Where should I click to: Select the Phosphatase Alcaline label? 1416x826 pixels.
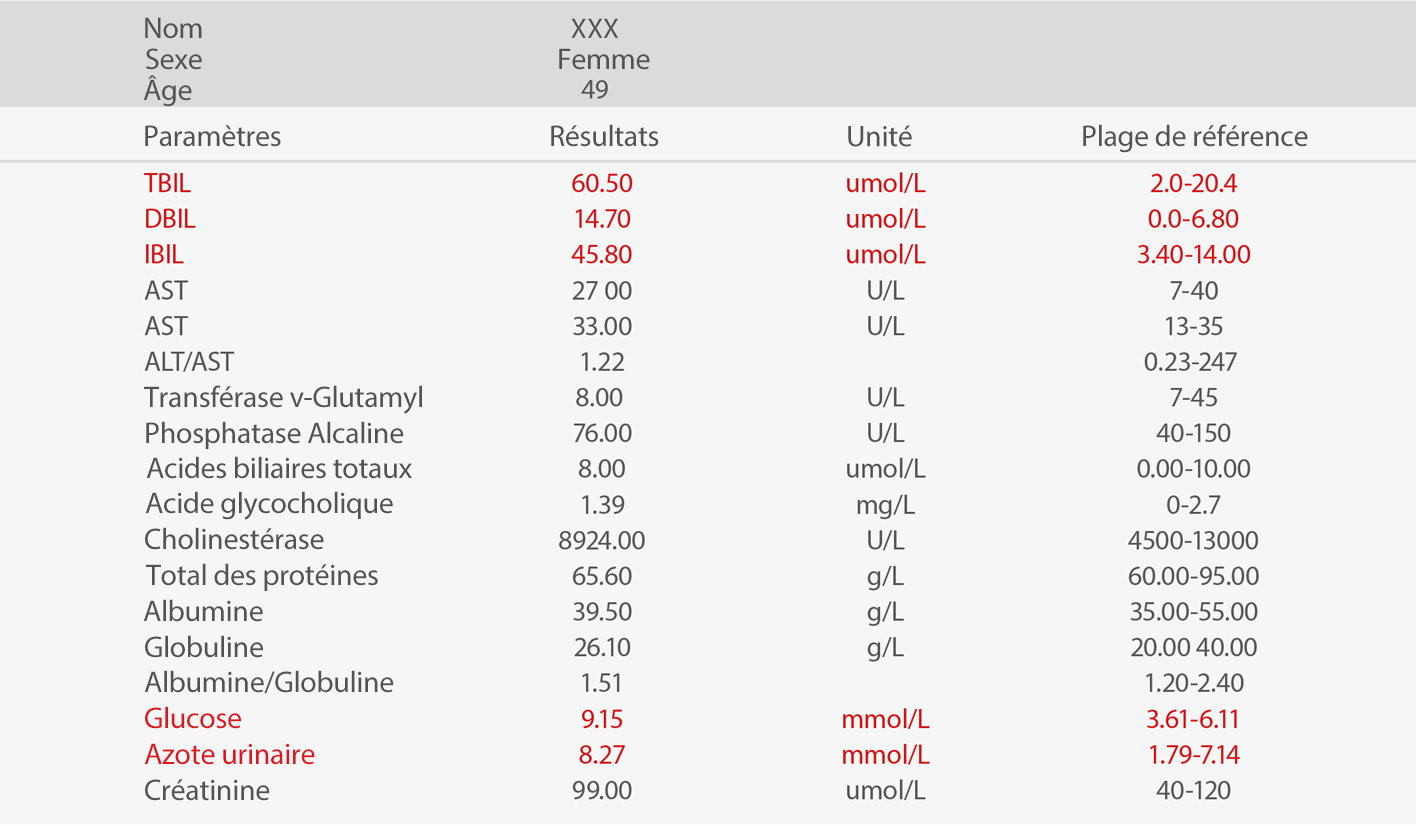(x=274, y=434)
